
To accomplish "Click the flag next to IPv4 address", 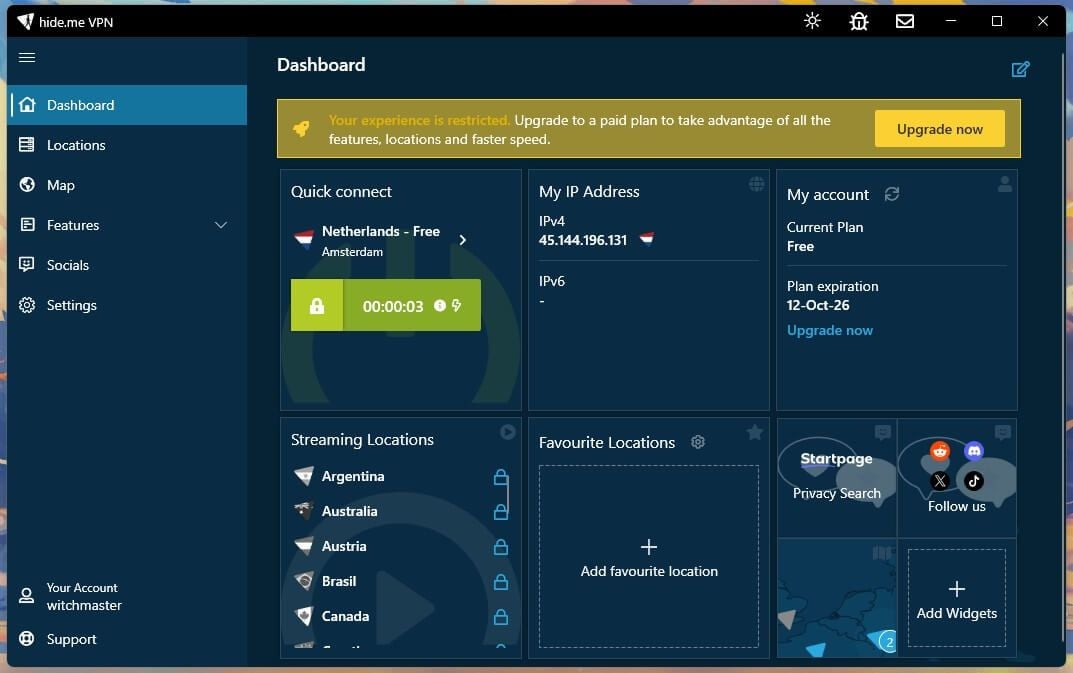I will click(647, 239).
